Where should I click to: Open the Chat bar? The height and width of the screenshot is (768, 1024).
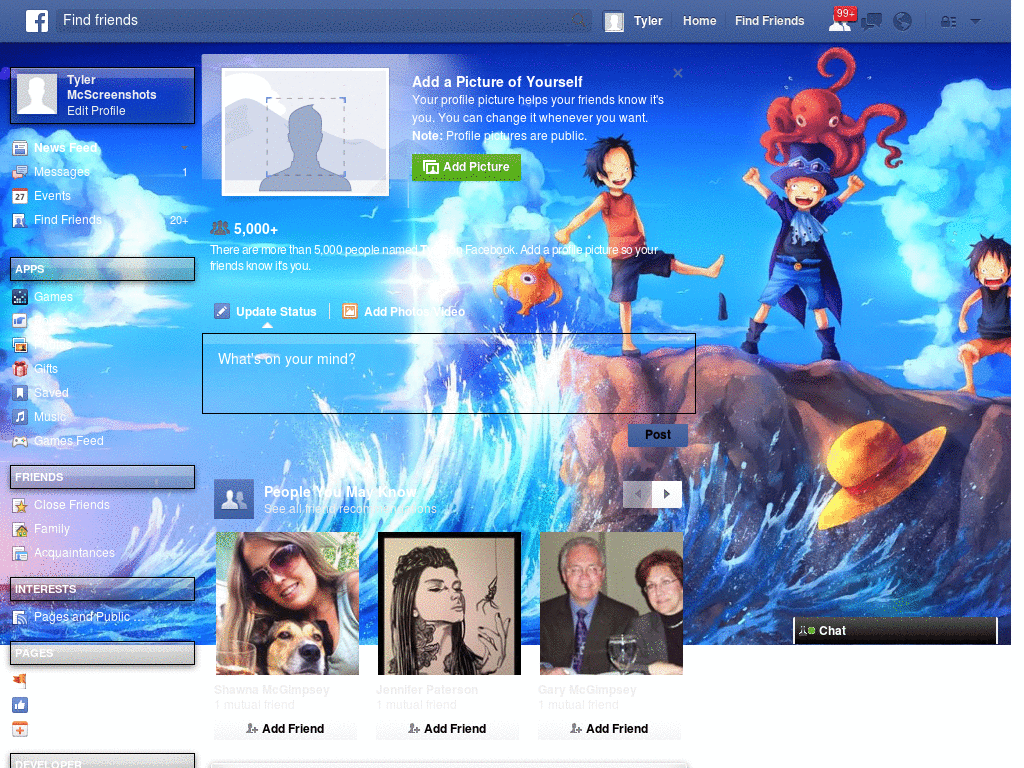tap(895, 631)
